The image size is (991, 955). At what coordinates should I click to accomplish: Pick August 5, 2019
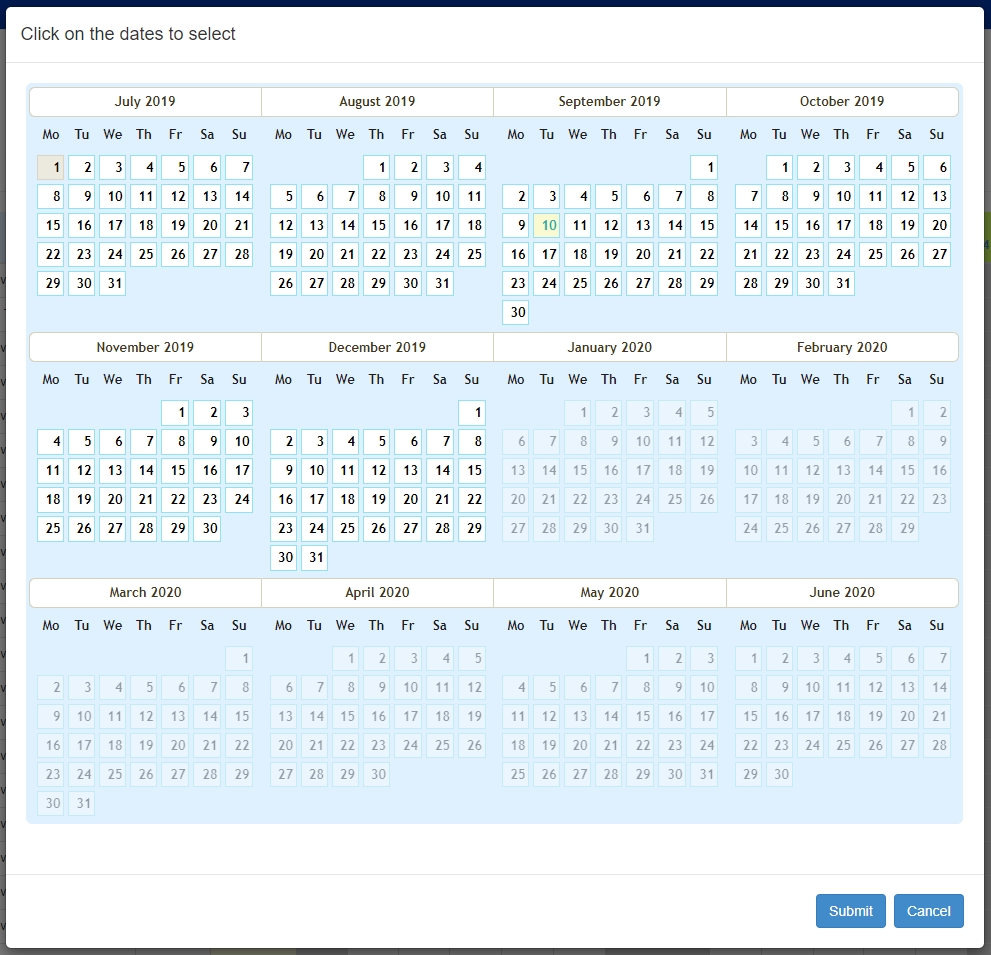point(283,196)
